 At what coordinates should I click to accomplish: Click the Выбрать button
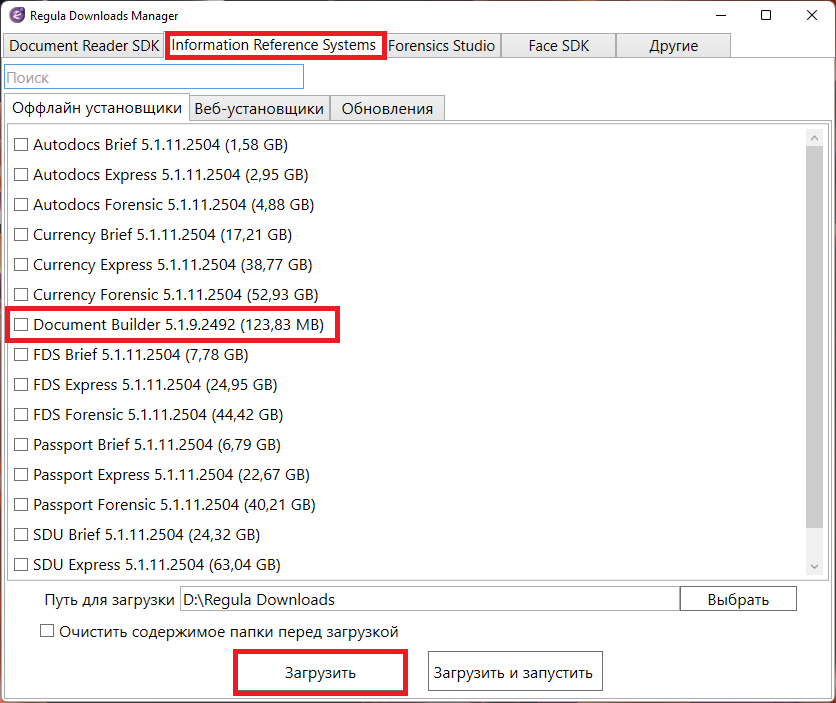click(738, 599)
